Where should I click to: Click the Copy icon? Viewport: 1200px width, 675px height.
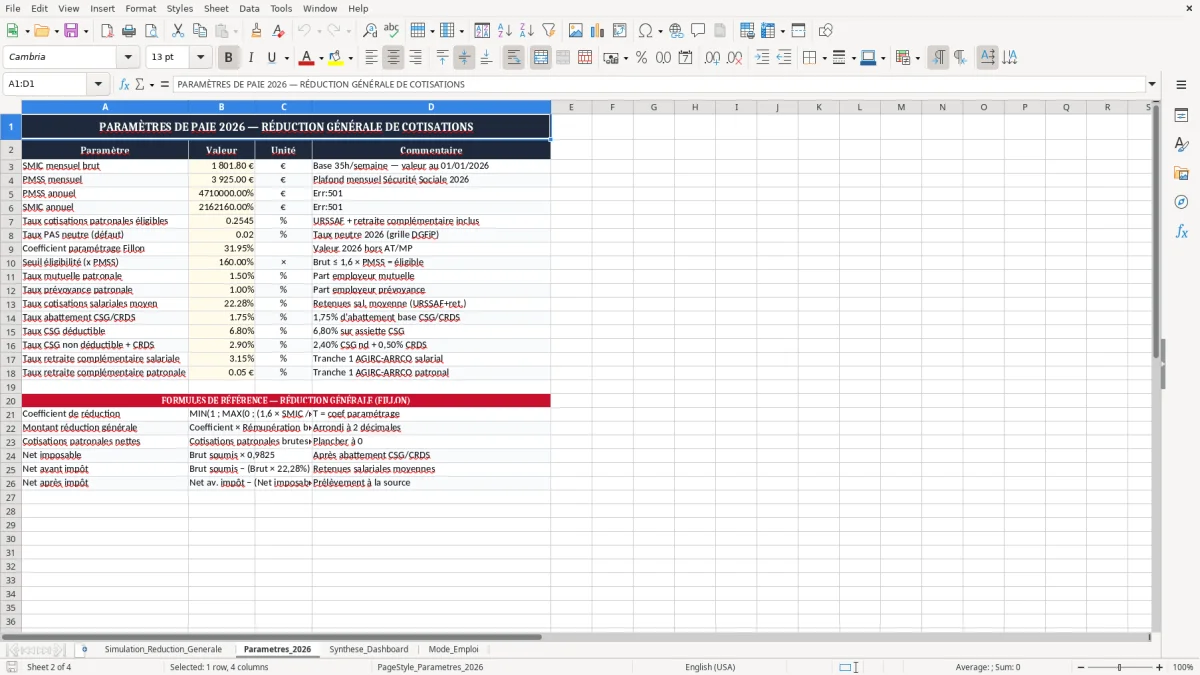[x=198, y=31]
